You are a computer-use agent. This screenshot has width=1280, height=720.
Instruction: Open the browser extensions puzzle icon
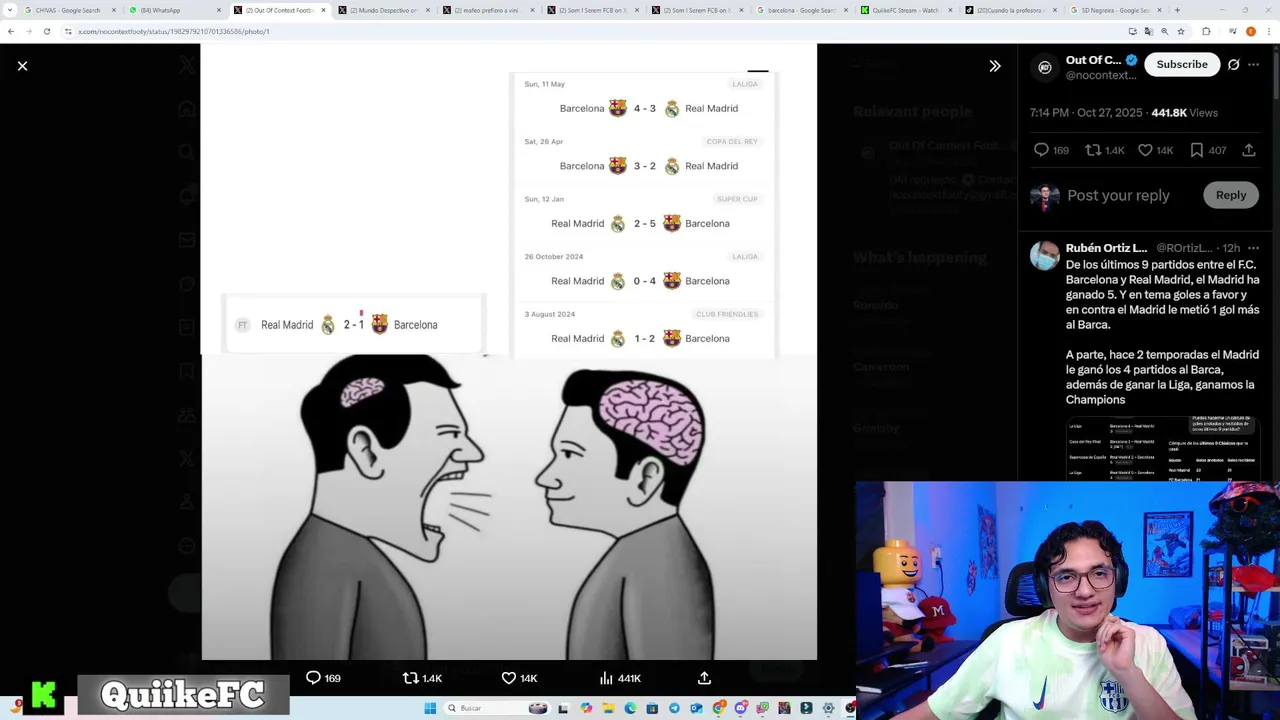tap(1206, 31)
